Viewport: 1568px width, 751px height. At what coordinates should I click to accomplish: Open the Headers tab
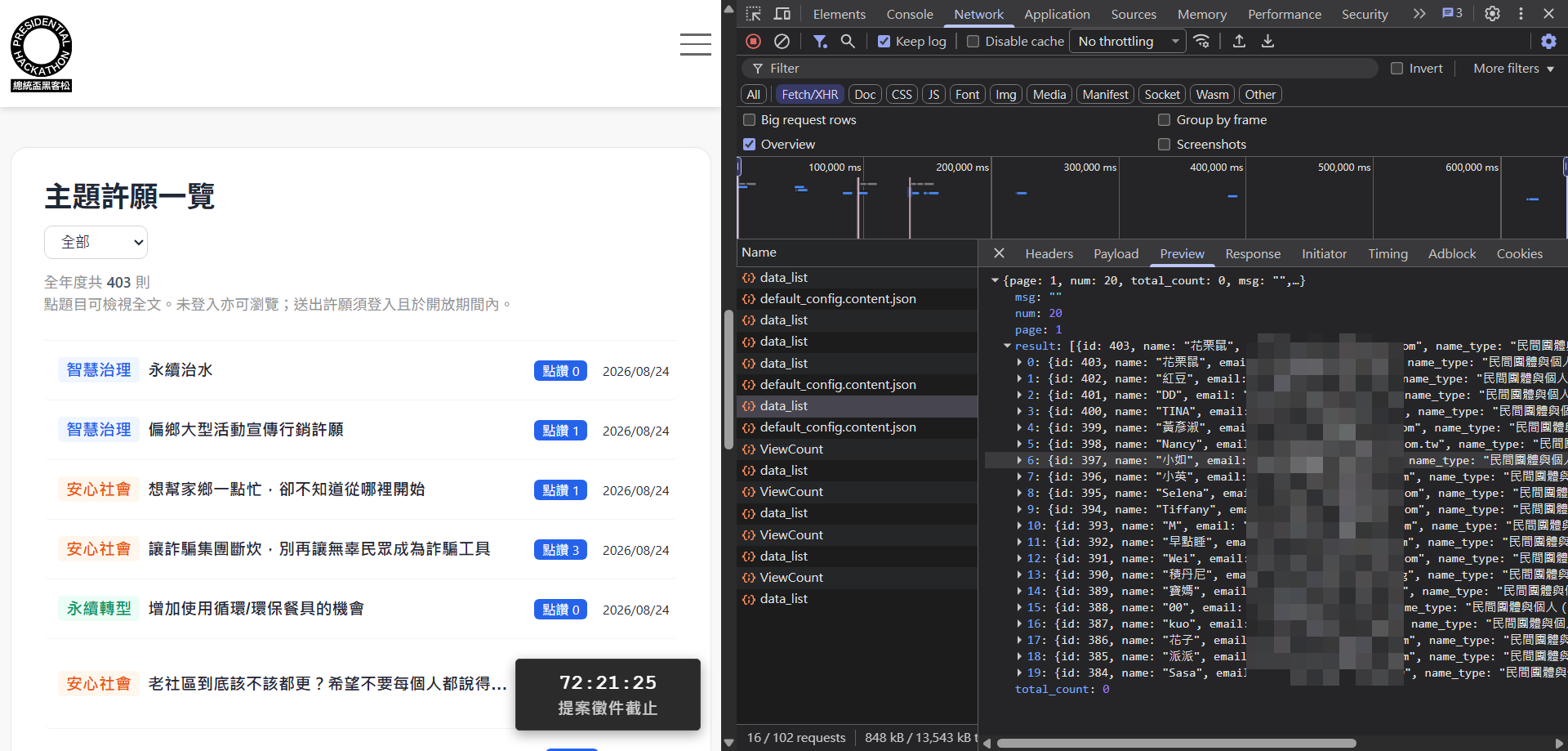point(1049,254)
